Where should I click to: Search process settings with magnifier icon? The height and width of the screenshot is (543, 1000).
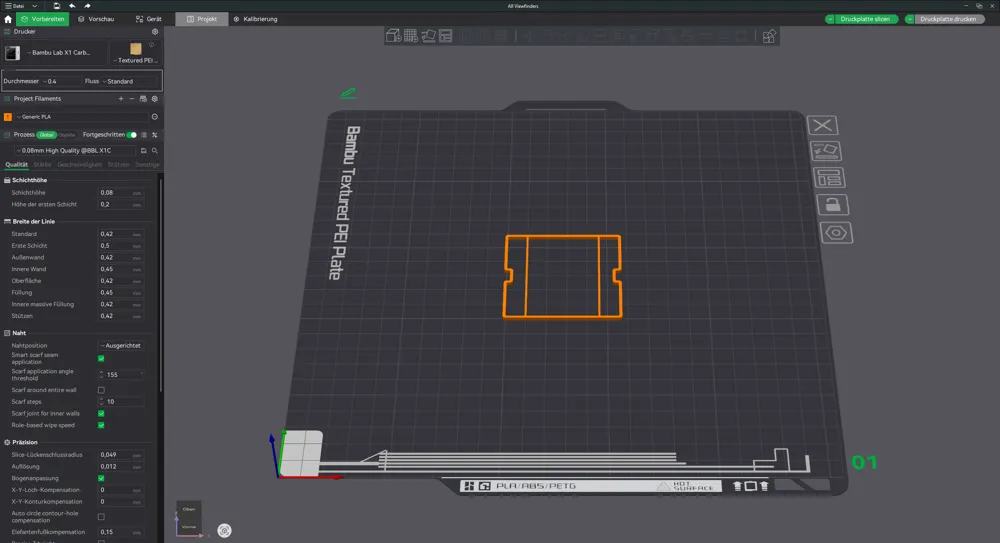pos(154,151)
